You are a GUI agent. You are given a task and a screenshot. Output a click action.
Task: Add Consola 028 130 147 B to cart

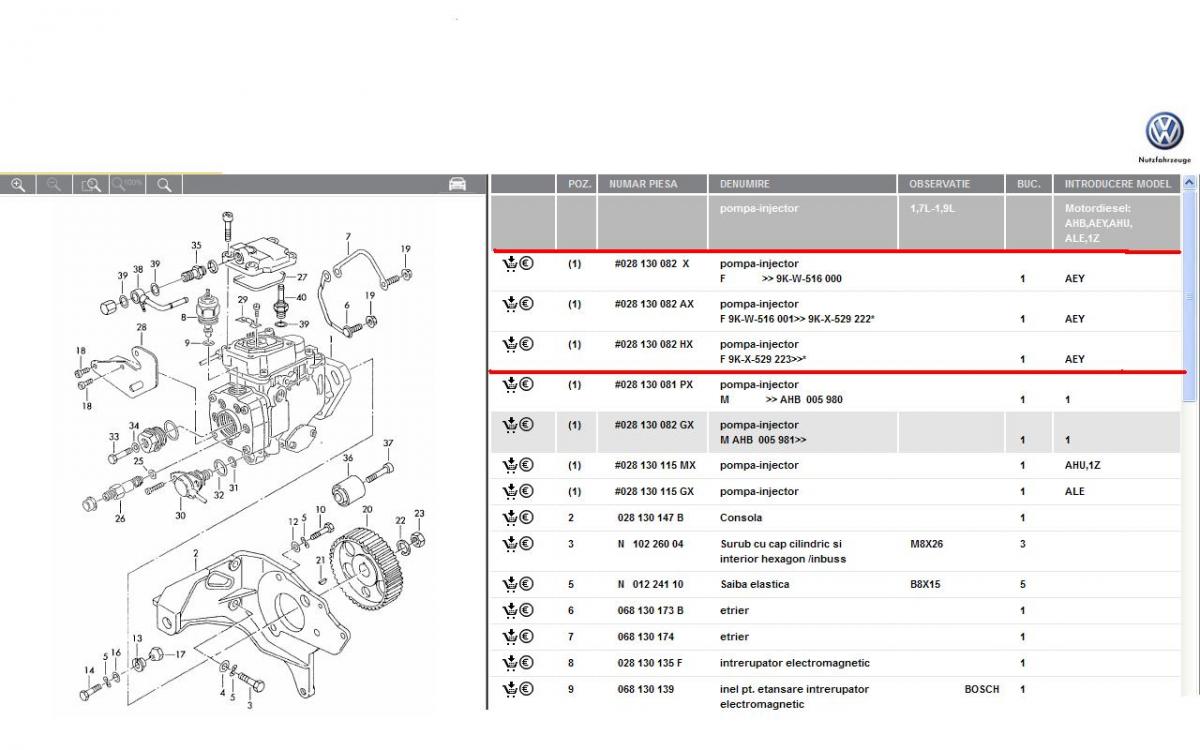[x=509, y=517]
